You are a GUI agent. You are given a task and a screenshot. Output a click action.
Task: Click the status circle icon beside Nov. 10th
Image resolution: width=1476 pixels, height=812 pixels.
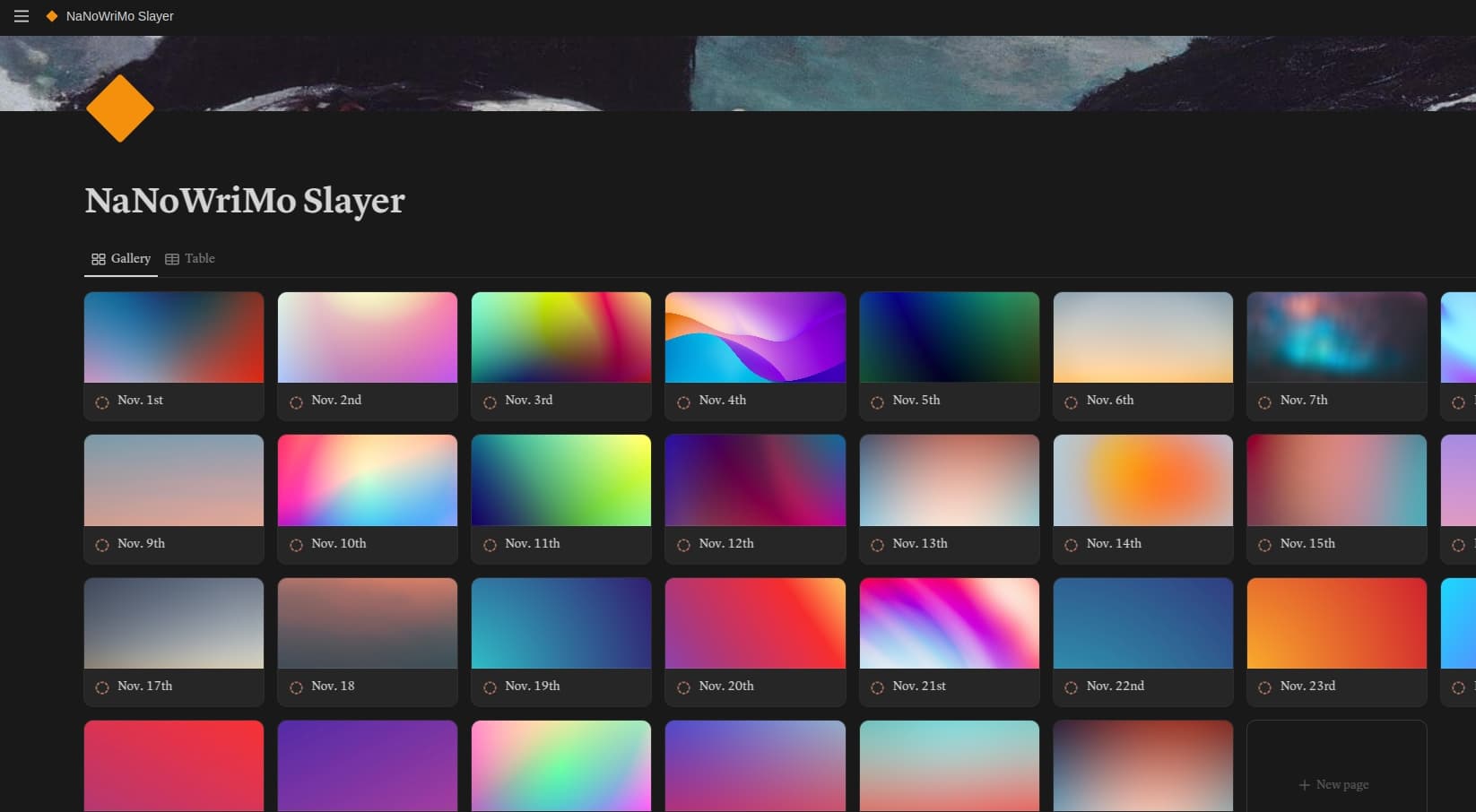click(296, 545)
